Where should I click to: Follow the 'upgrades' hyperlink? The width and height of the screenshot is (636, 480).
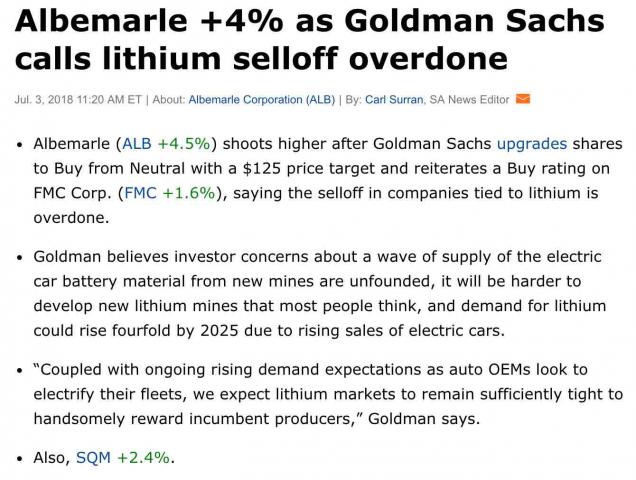pos(532,144)
